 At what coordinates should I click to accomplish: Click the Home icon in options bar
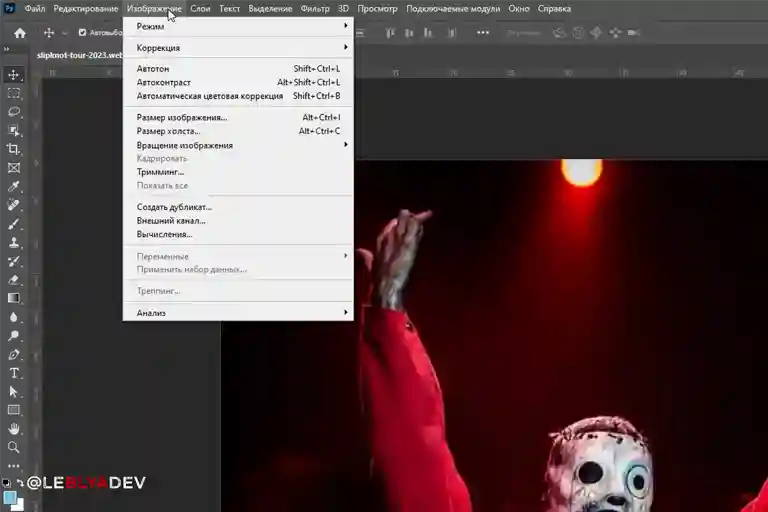point(19,32)
